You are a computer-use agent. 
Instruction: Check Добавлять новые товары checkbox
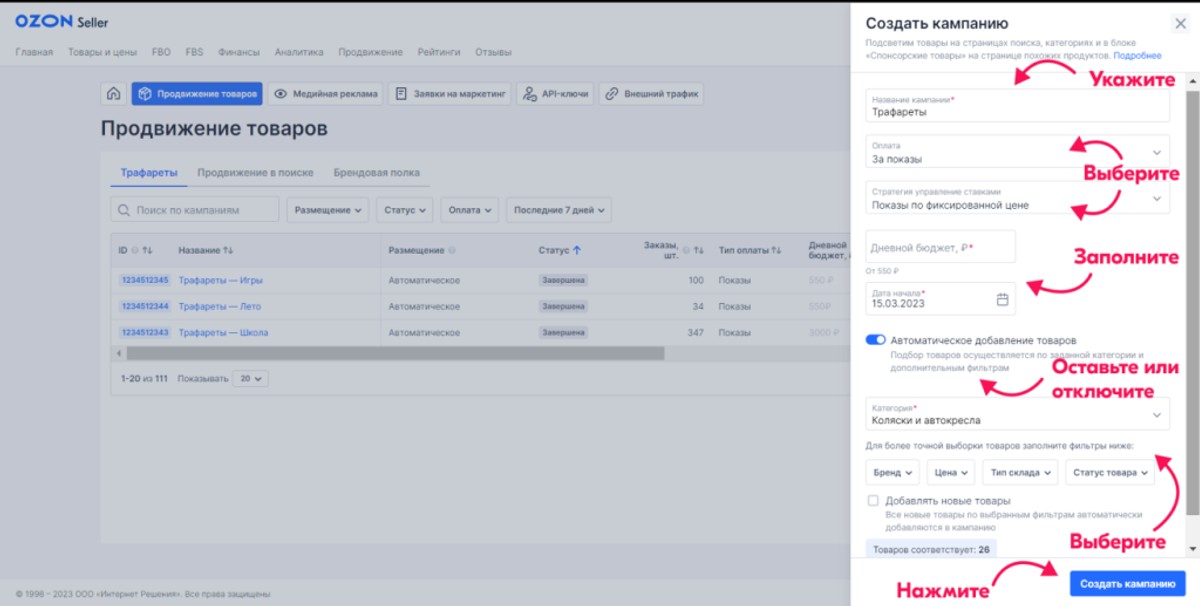pos(873,500)
